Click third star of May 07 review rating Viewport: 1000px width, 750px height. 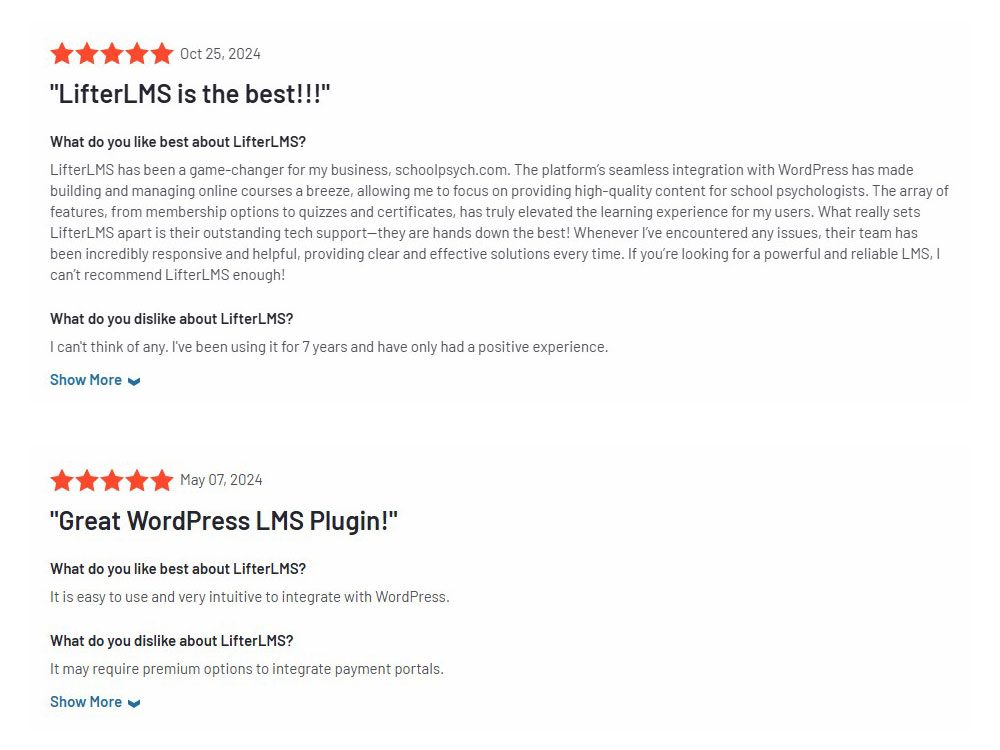coord(112,480)
